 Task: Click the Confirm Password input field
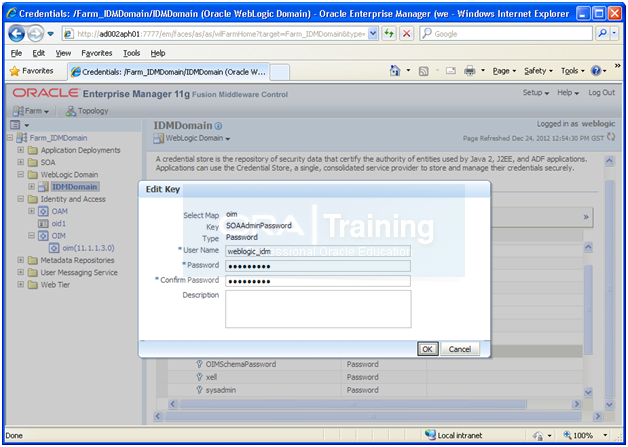click(318, 281)
